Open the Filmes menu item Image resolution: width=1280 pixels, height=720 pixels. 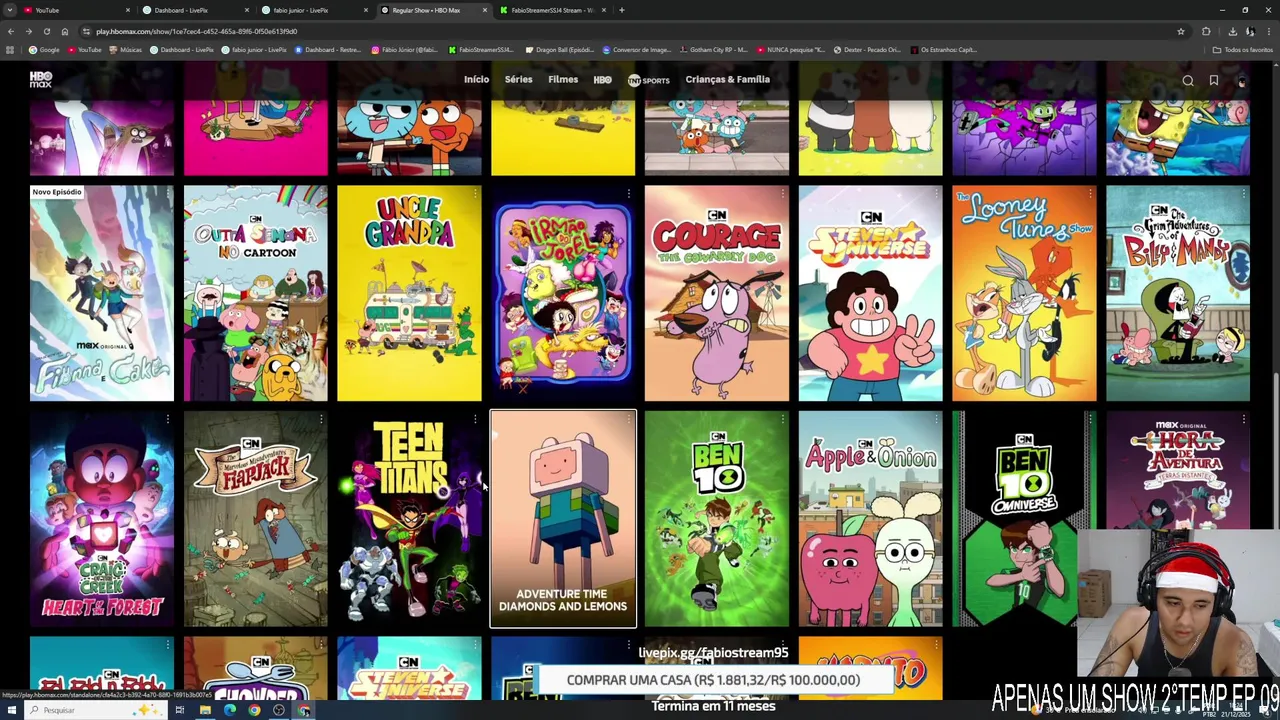pyautogui.click(x=563, y=80)
